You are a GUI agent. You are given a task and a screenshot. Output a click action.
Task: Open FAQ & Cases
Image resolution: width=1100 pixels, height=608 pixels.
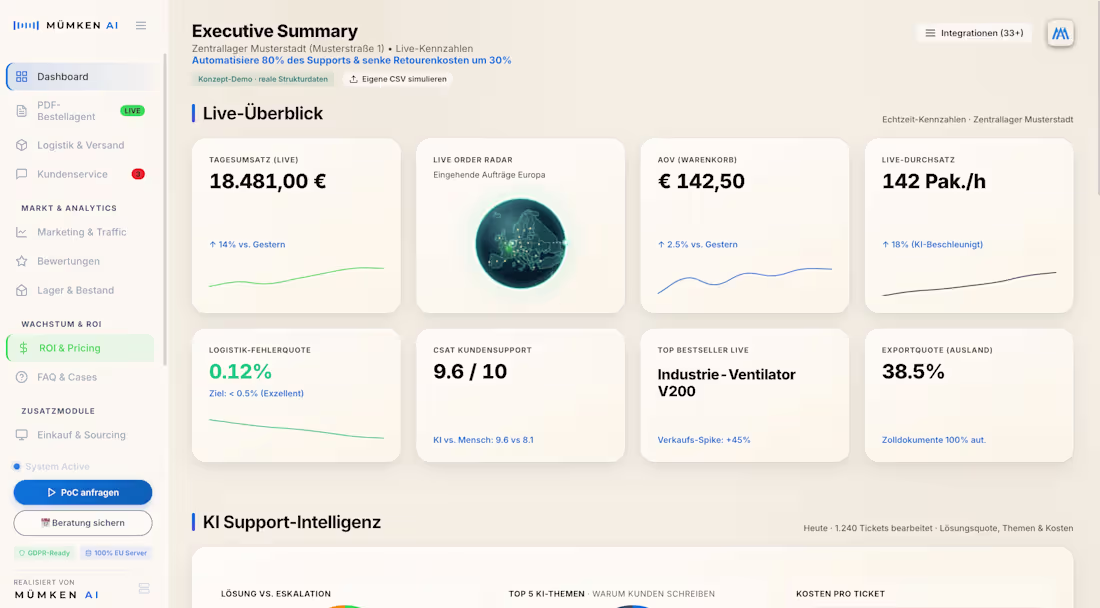click(x=81, y=377)
